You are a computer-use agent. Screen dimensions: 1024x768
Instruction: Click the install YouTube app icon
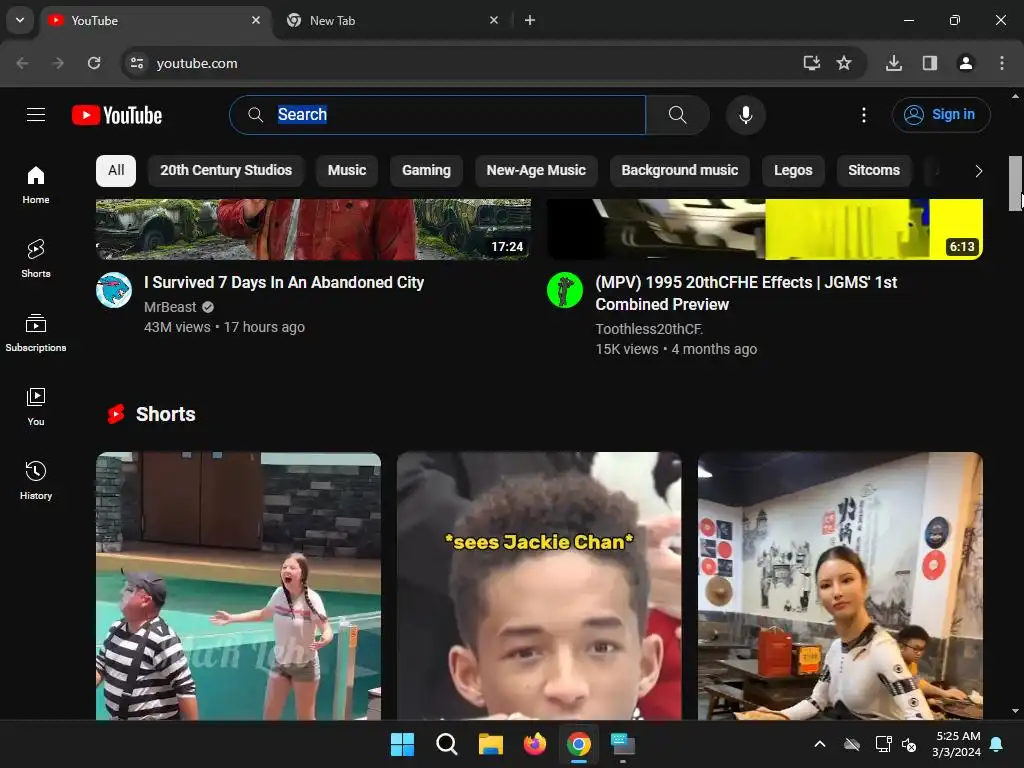[x=811, y=63]
